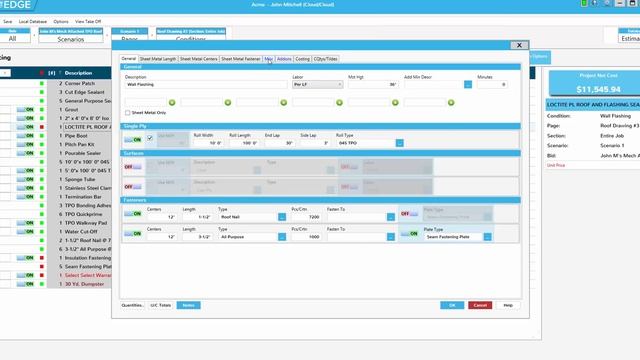Screen dimensions: 640x360
Task: Open the CQtys/Titles tab
Action: click(325, 59)
